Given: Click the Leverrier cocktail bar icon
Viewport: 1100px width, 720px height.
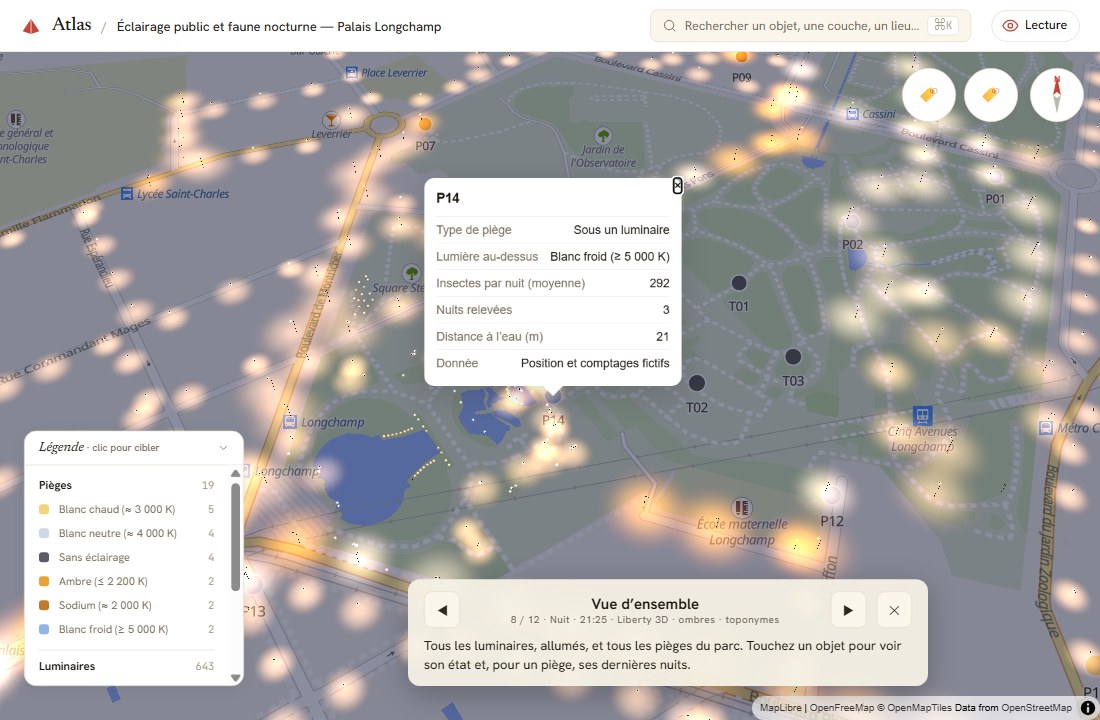Looking at the screenshot, I should pyautogui.click(x=330, y=119).
